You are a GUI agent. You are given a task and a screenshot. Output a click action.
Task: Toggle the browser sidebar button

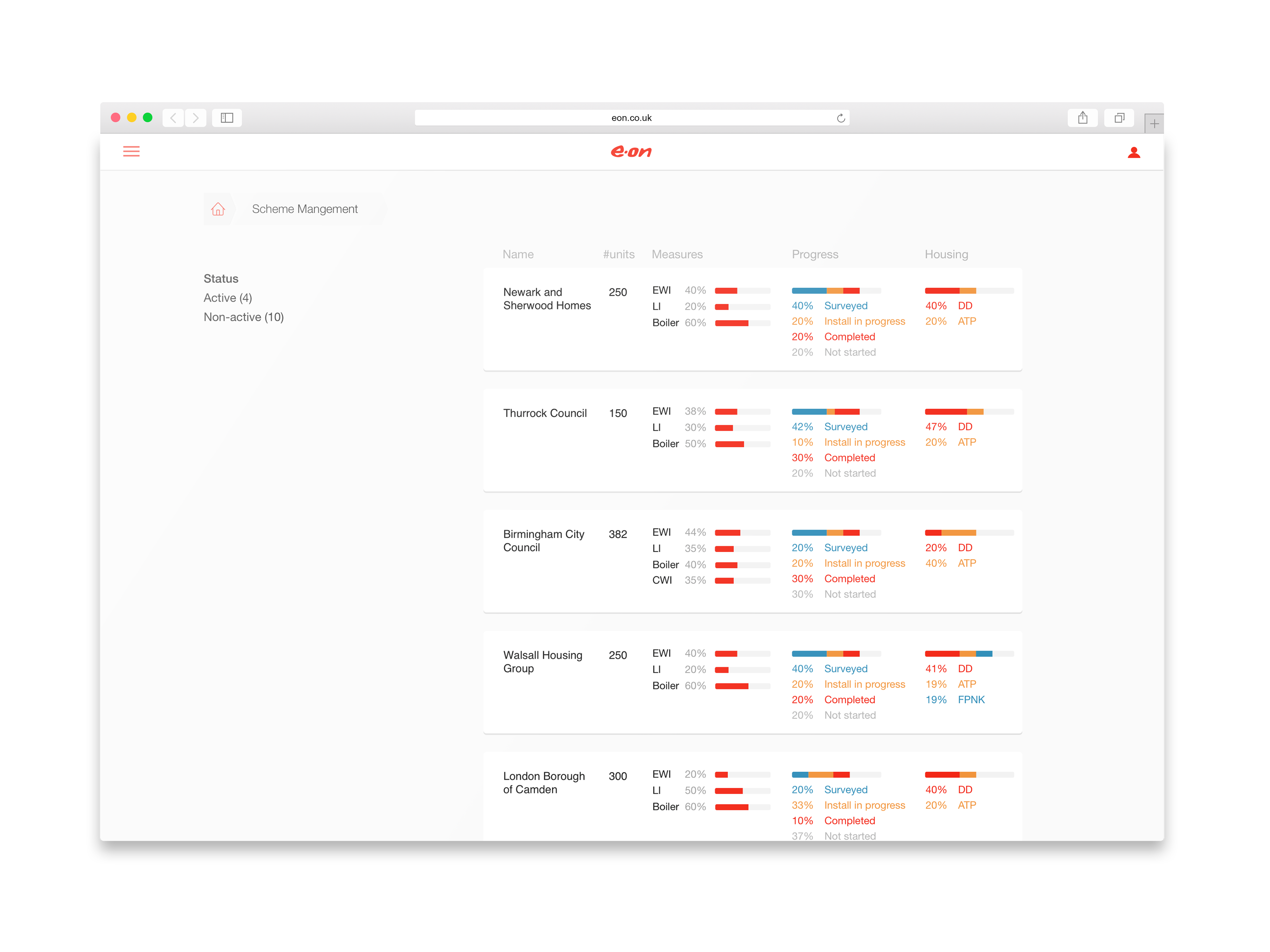(x=227, y=118)
